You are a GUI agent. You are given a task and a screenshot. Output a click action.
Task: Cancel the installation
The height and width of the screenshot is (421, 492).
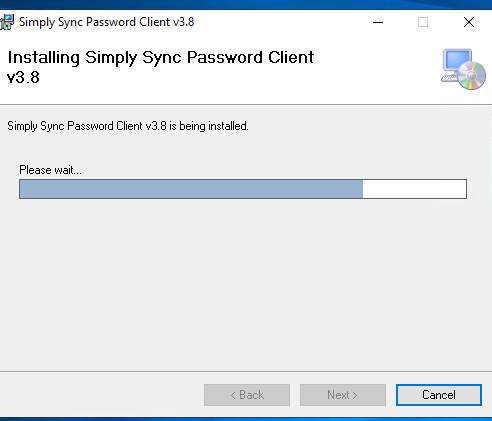pos(439,395)
